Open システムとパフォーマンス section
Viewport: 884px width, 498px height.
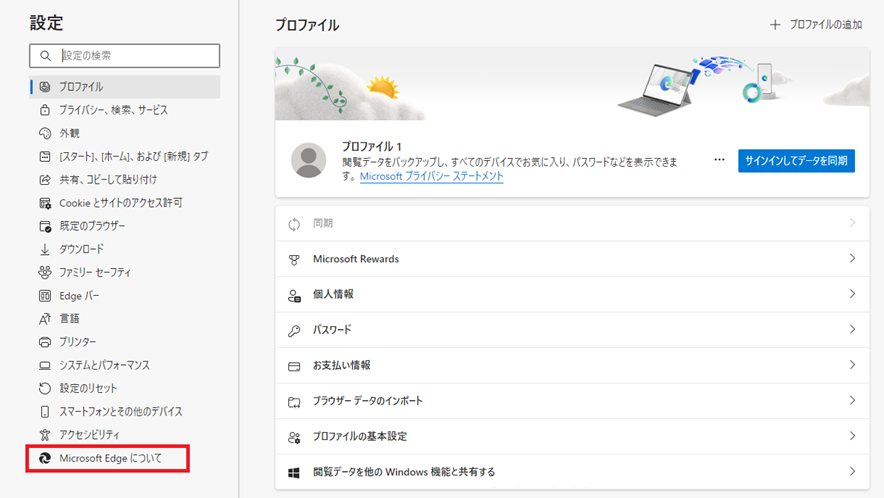point(125,365)
